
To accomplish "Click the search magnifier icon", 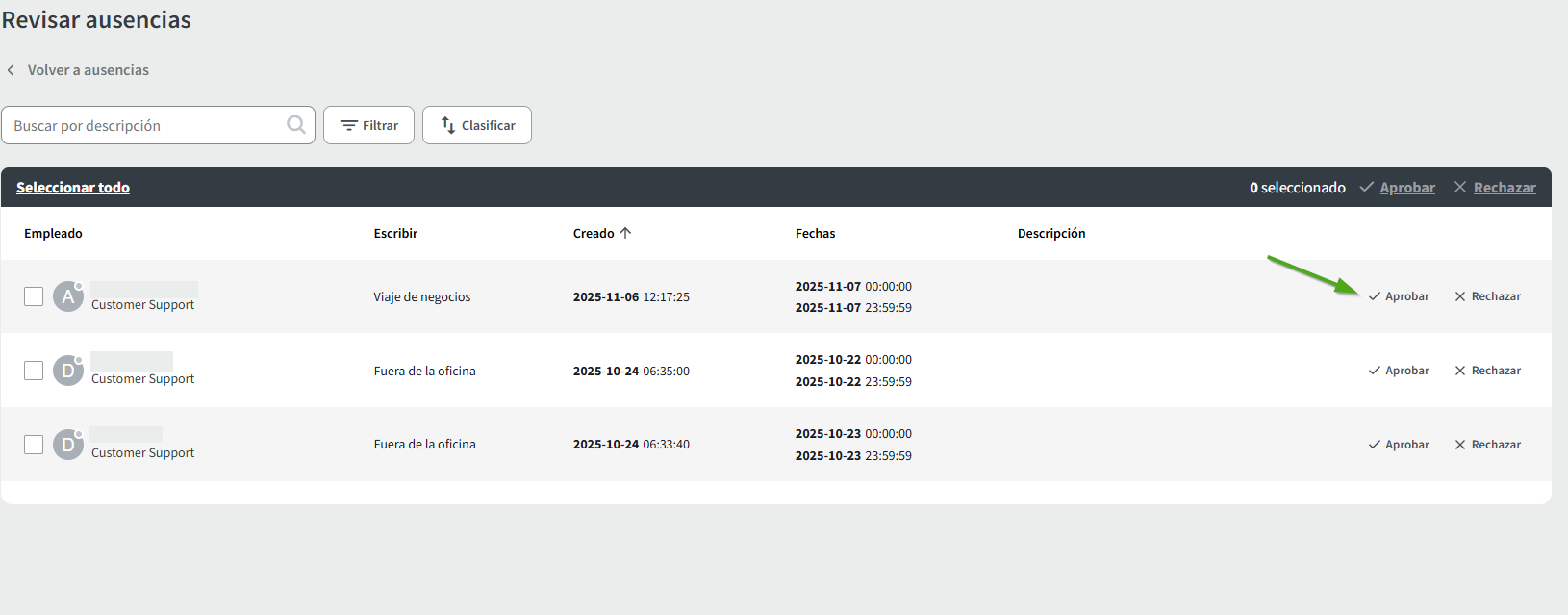I will click(295, 125).
